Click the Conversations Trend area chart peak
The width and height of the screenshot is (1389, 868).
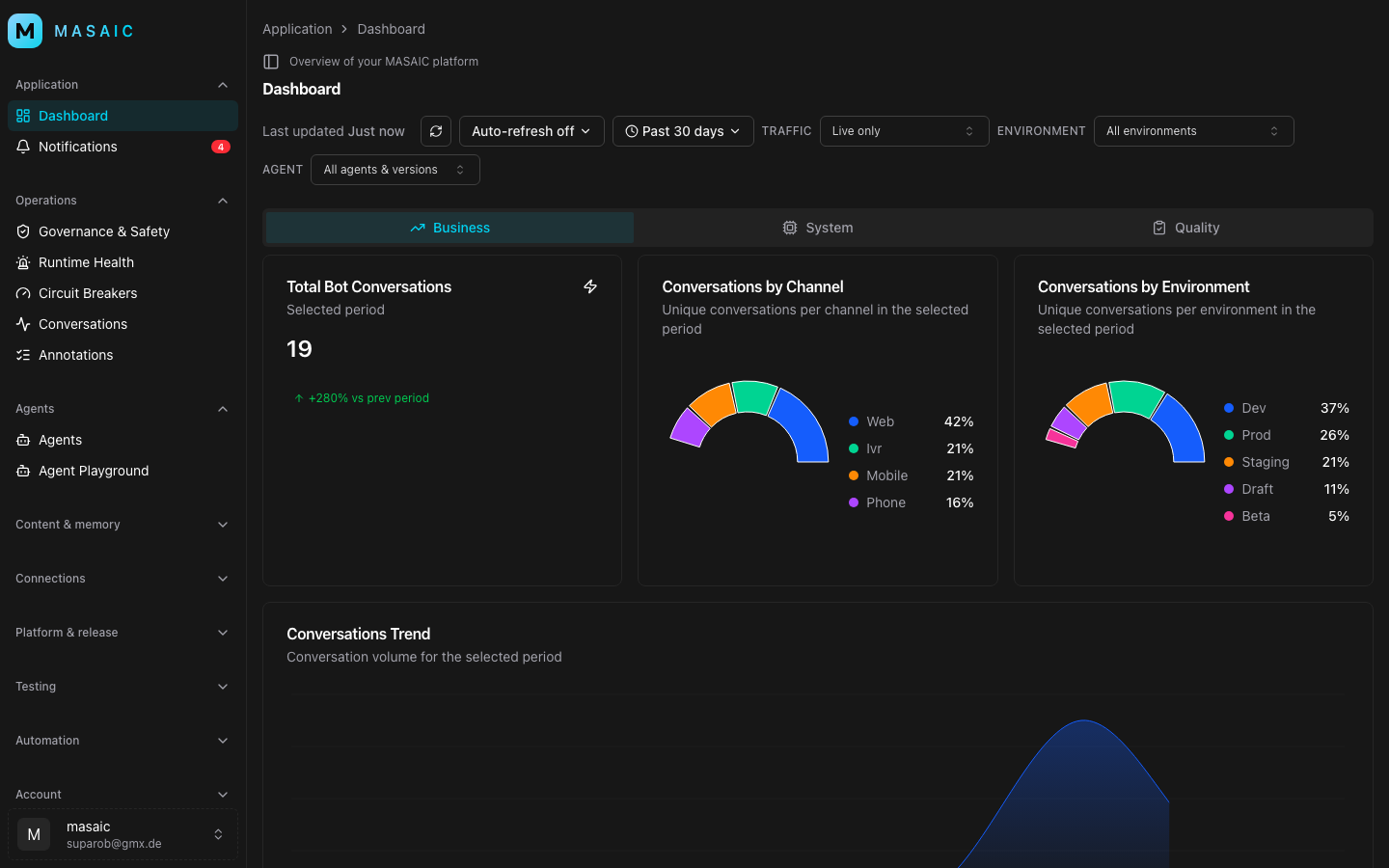[x=1085, y=721]
